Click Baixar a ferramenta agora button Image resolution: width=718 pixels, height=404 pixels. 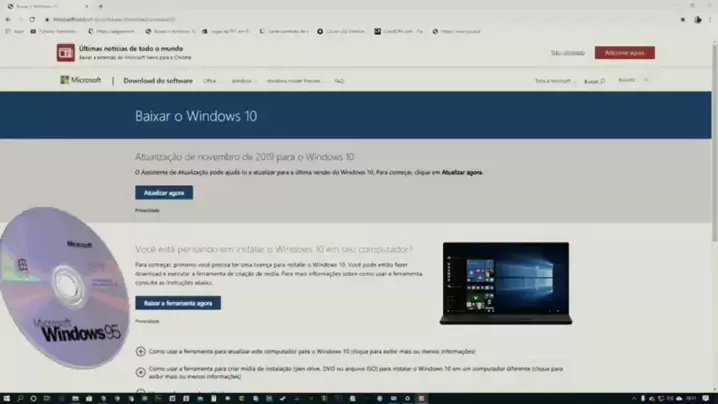coord(178,303)
